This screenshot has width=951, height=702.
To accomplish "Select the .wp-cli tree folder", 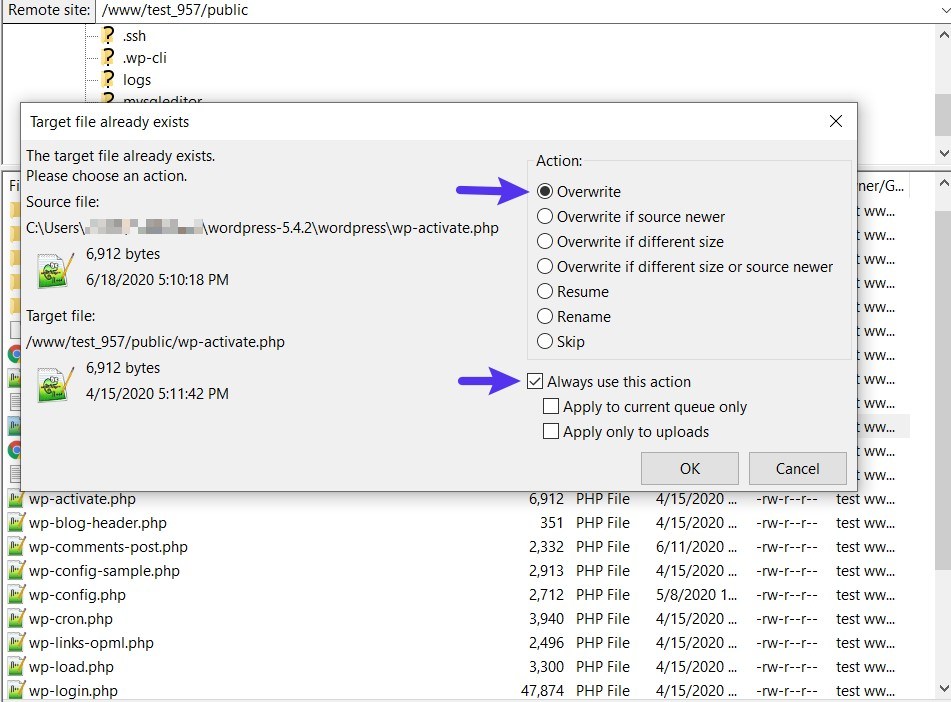I will tap(144, 58).
